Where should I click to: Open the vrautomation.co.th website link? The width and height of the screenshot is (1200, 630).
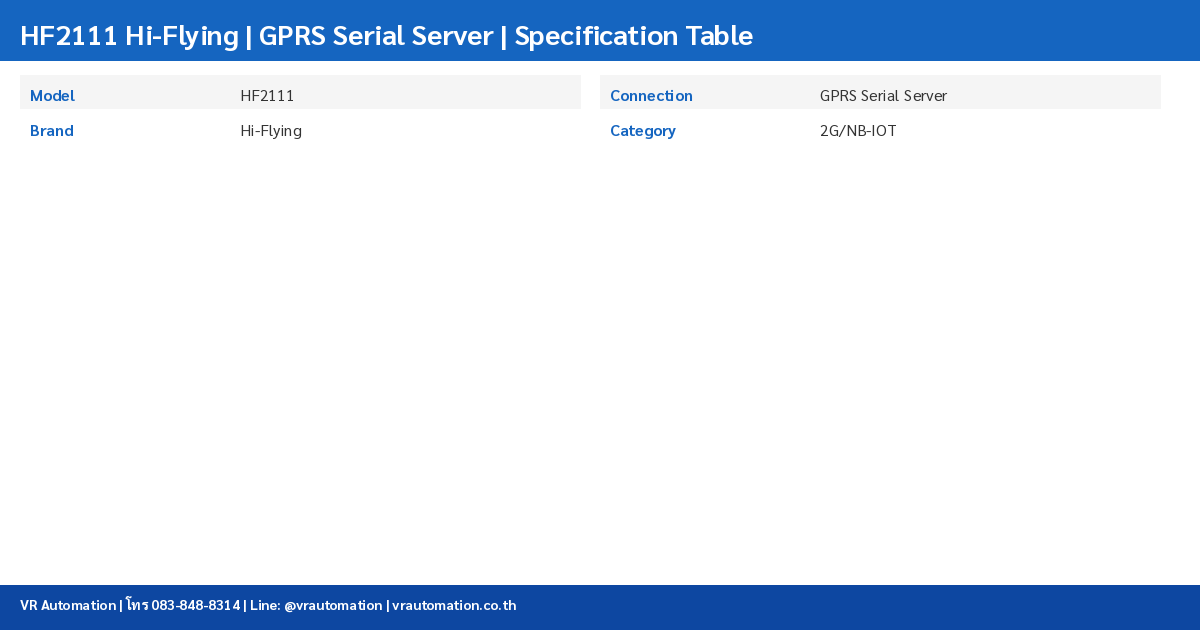pyautogui.click(x=454, y=605)
